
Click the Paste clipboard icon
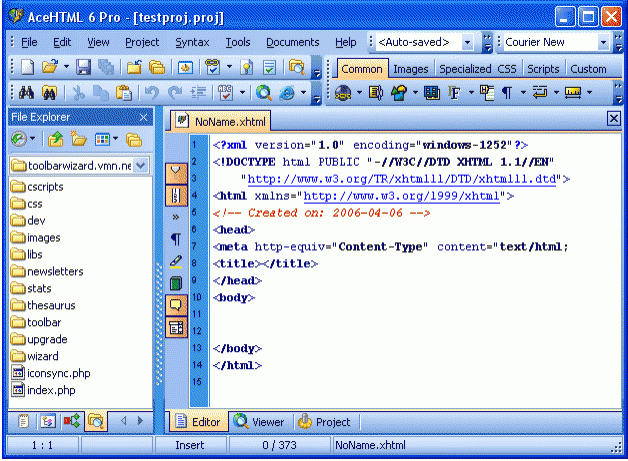[124, 93]
